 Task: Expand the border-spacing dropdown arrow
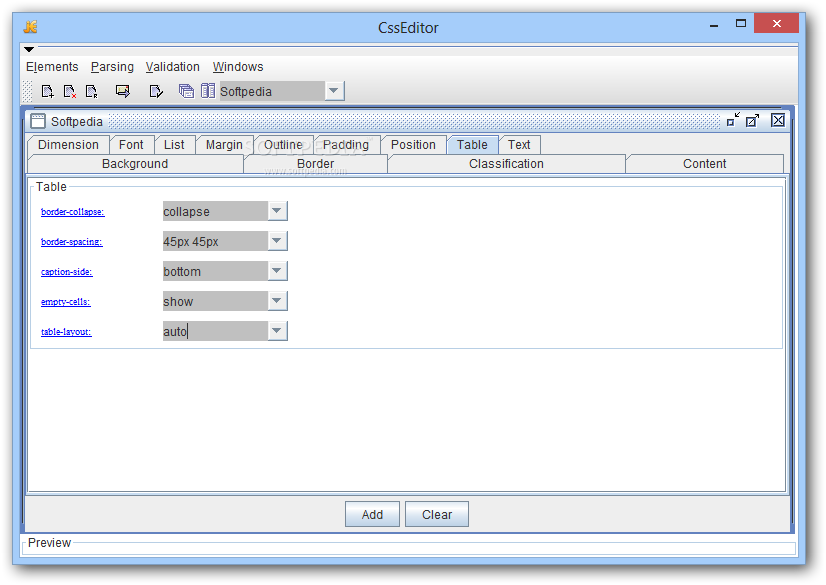coord(277,241)
